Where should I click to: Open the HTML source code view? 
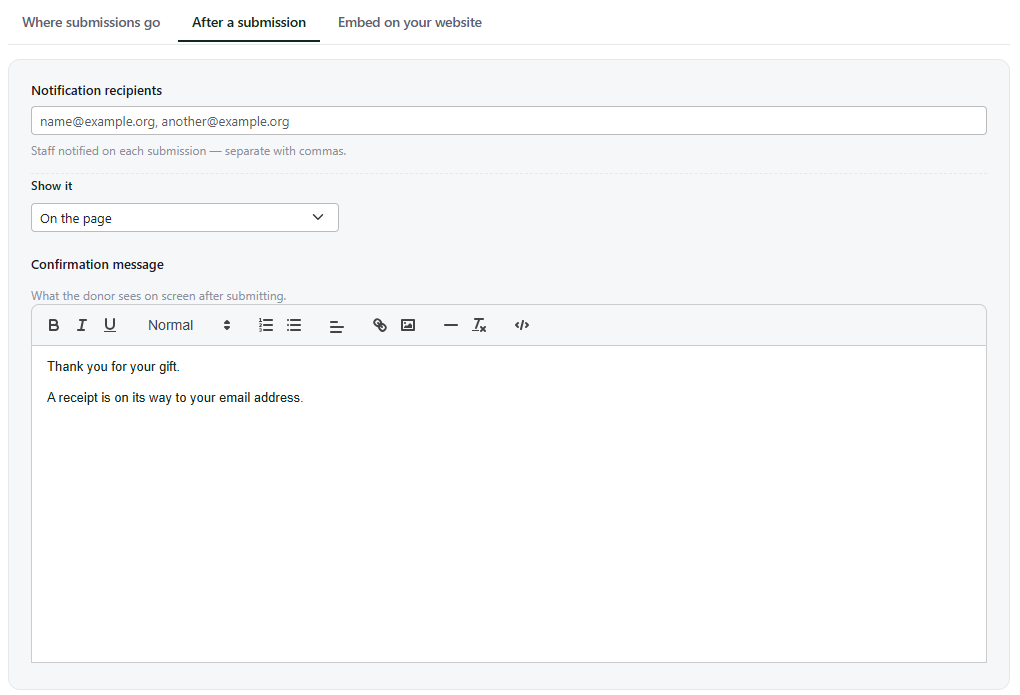tap(522, 325)
